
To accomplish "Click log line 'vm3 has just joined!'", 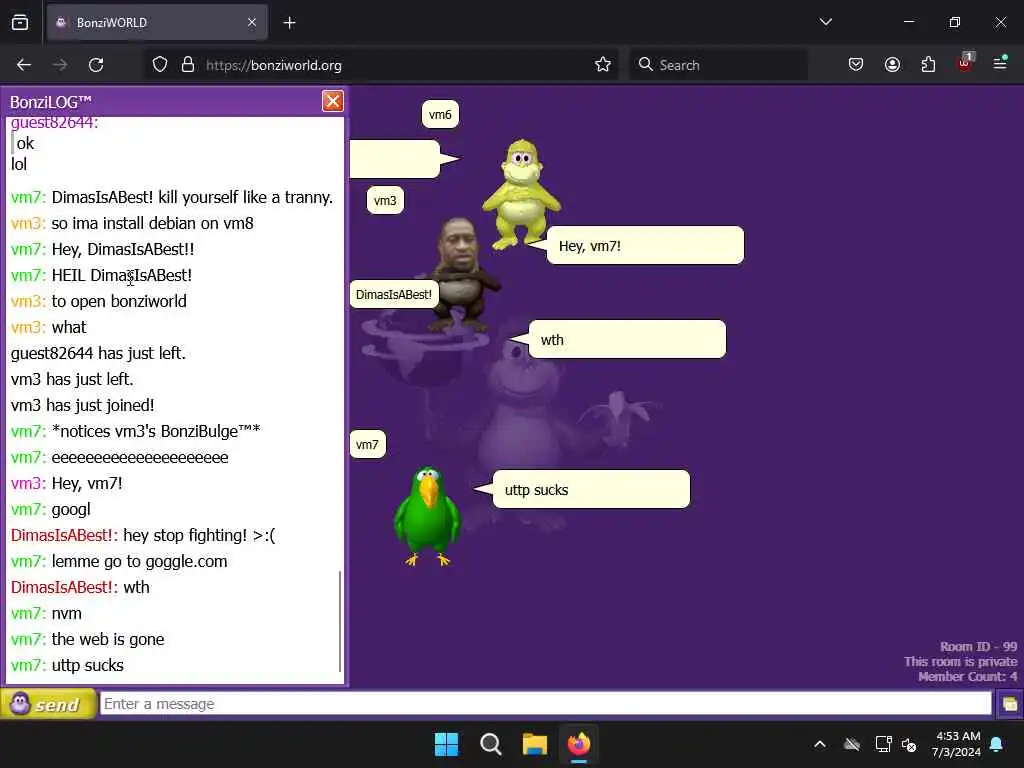I will point(82,406).
